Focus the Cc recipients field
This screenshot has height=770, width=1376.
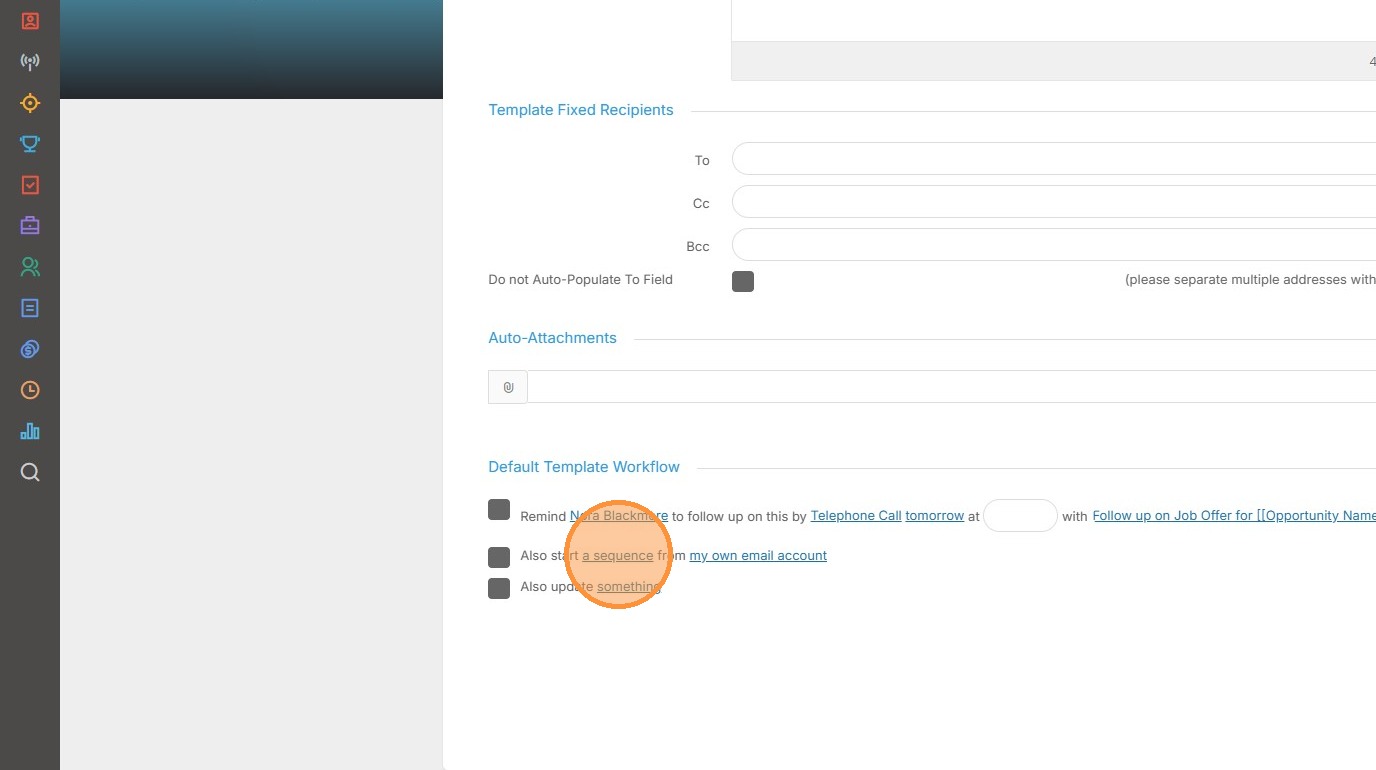[x=1054, y=202]
